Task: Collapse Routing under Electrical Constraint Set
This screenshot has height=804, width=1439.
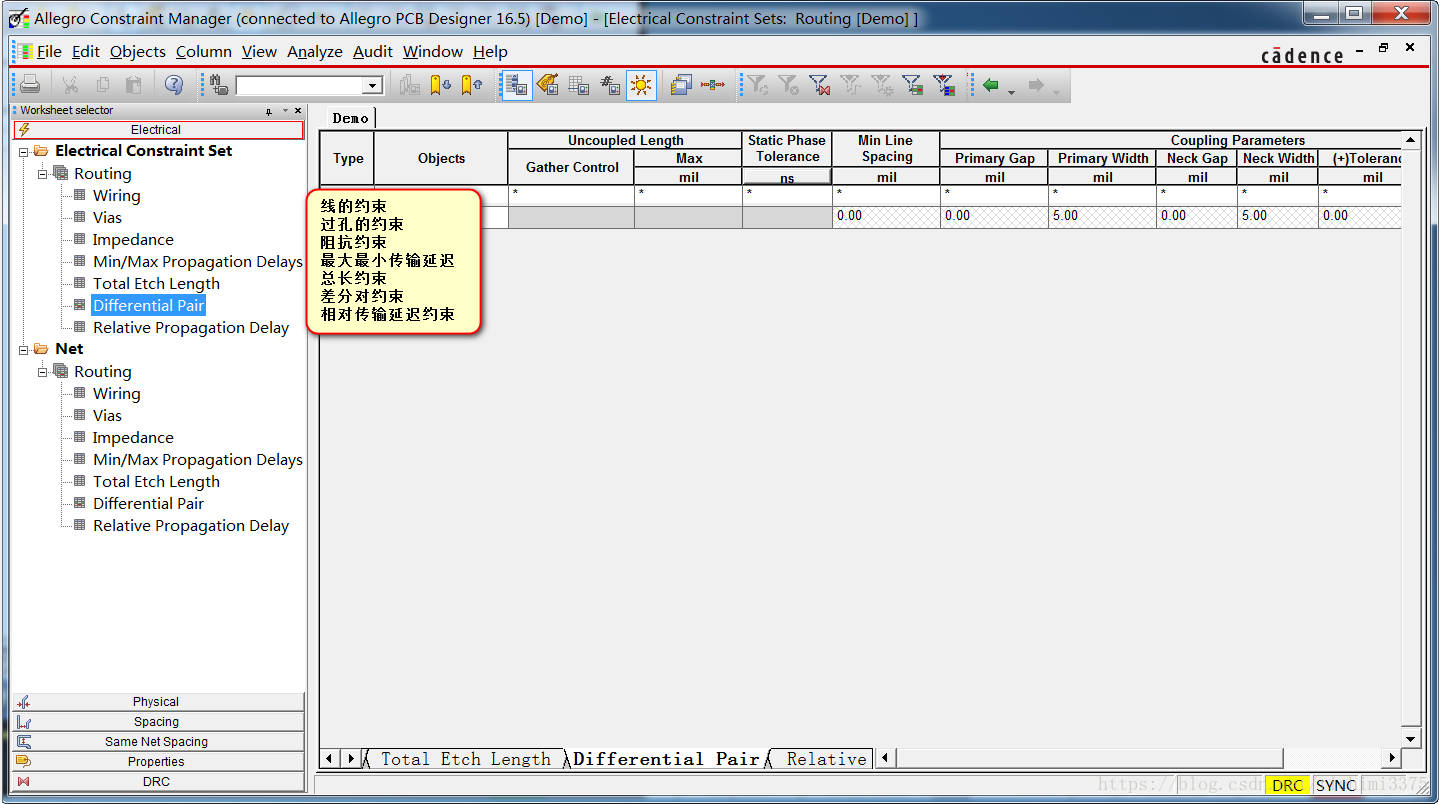Action: click(42, 174)
